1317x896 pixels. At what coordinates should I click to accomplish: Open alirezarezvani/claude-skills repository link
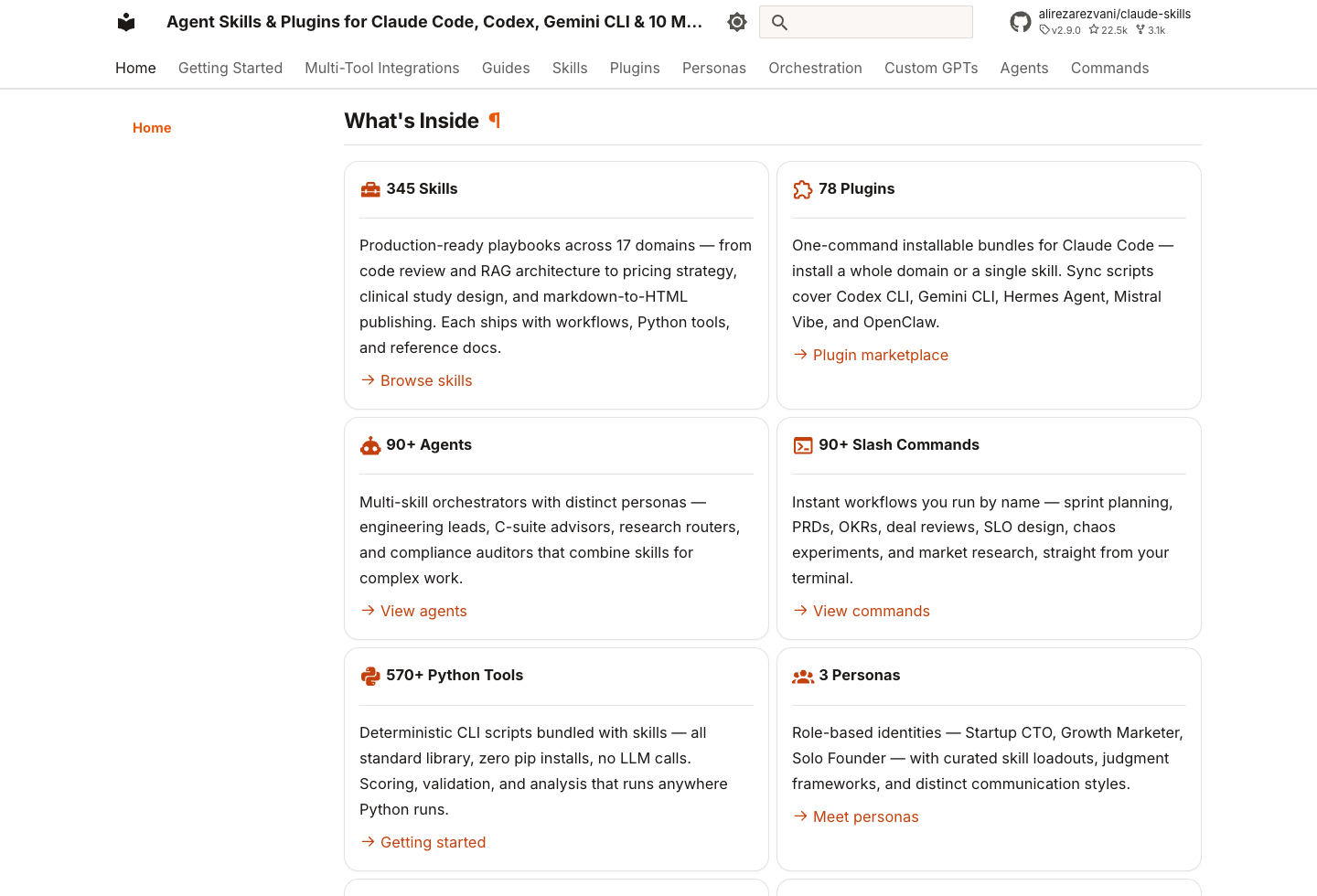coord(1114,14)
